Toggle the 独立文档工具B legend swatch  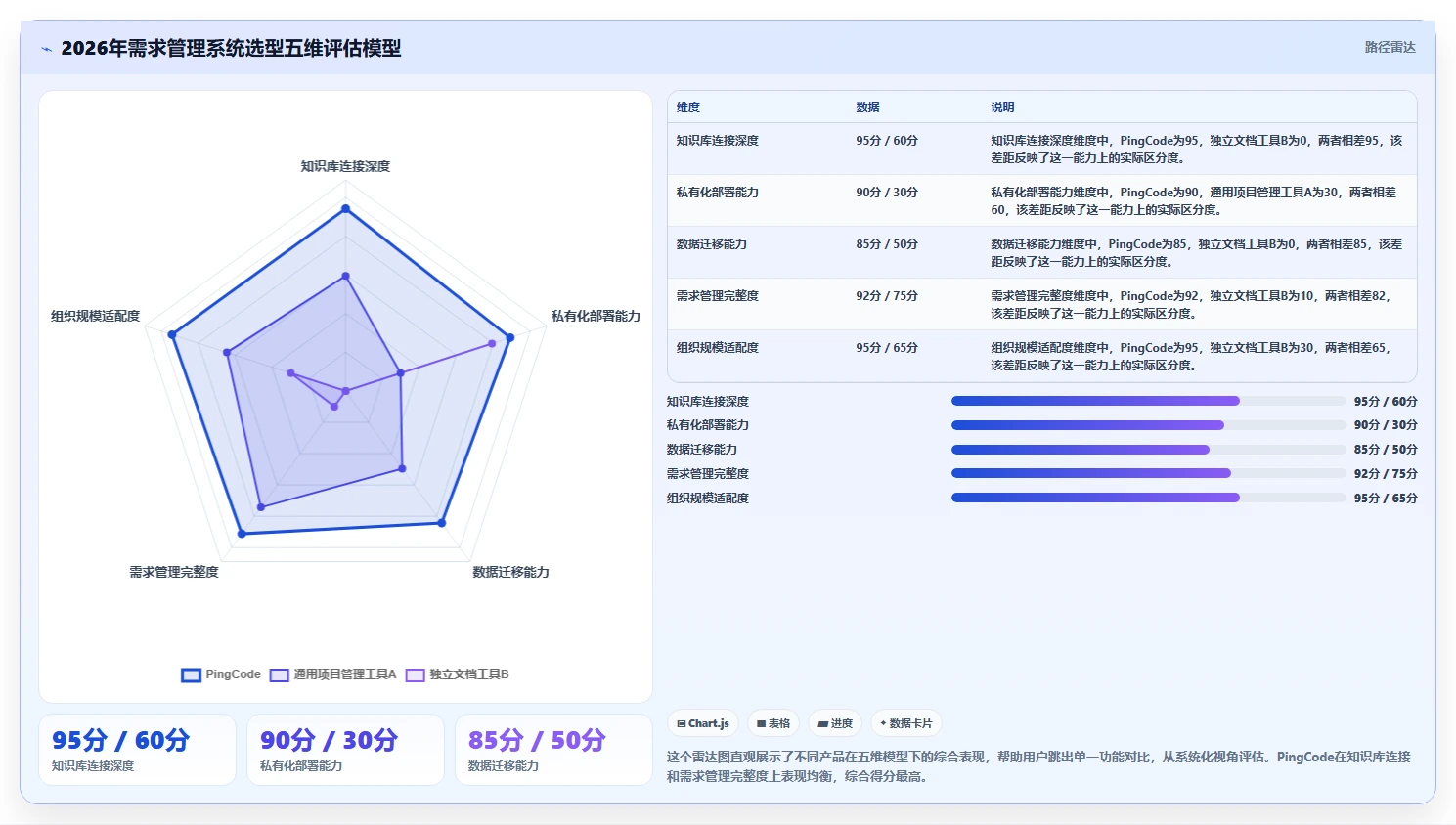415,674
